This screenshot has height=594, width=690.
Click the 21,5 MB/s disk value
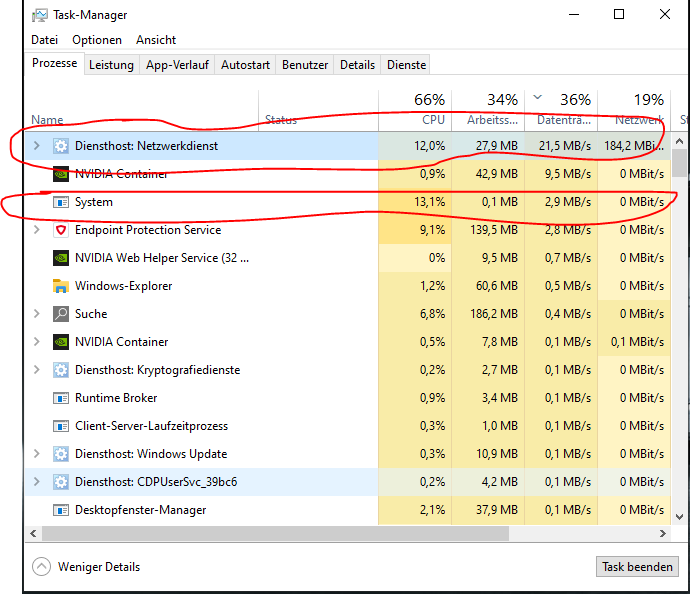pyautogui.click(x=565, y=146)
